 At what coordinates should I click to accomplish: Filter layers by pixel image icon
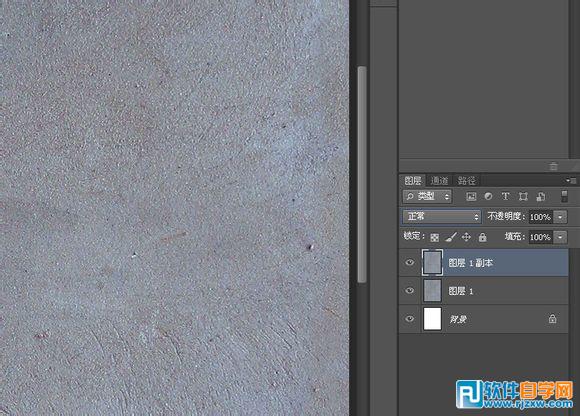[471, 196]
